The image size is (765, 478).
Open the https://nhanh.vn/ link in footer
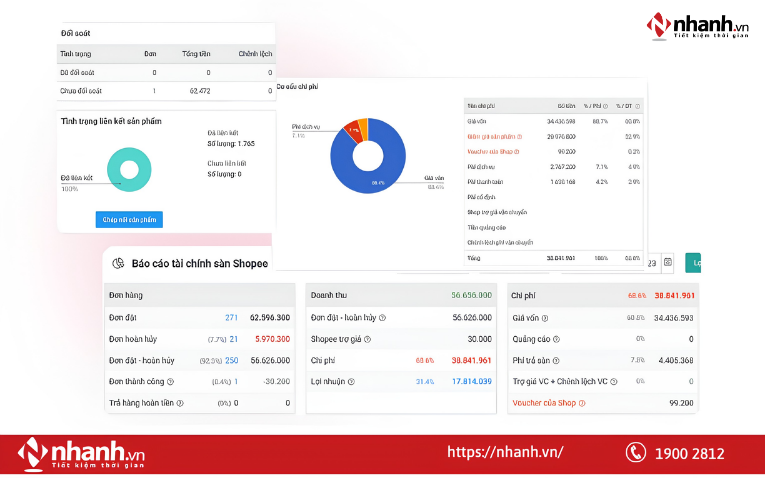505,452
